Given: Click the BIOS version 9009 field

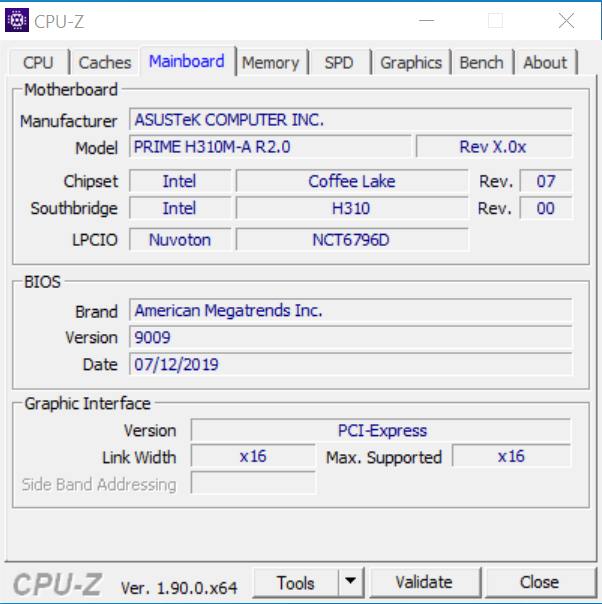Looking at the screenshot, I should pos(350,337).
